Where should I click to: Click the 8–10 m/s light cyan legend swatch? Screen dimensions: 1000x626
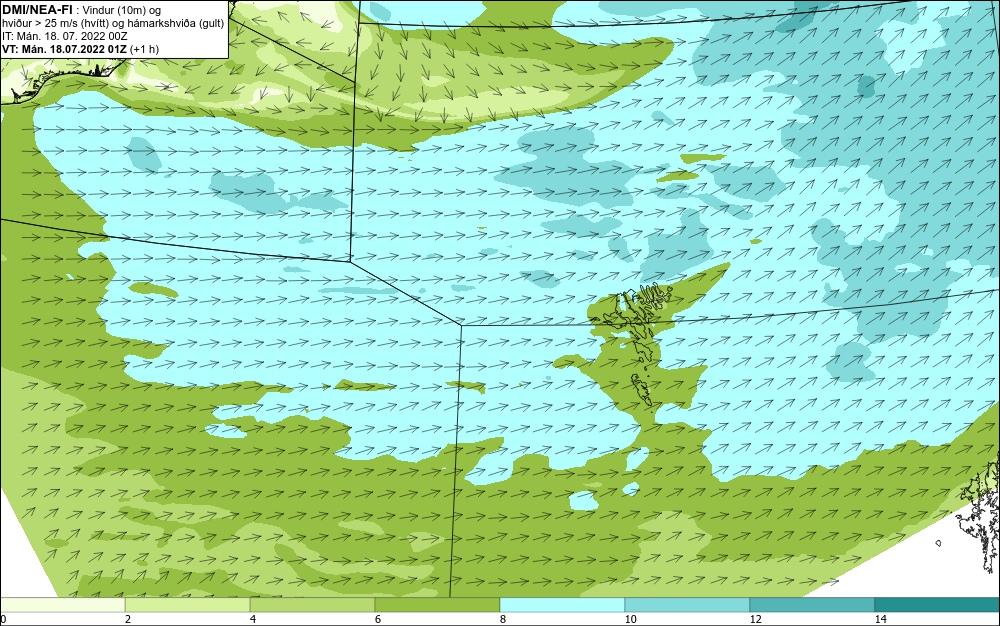pyautogui.click(x=562, y=605)
